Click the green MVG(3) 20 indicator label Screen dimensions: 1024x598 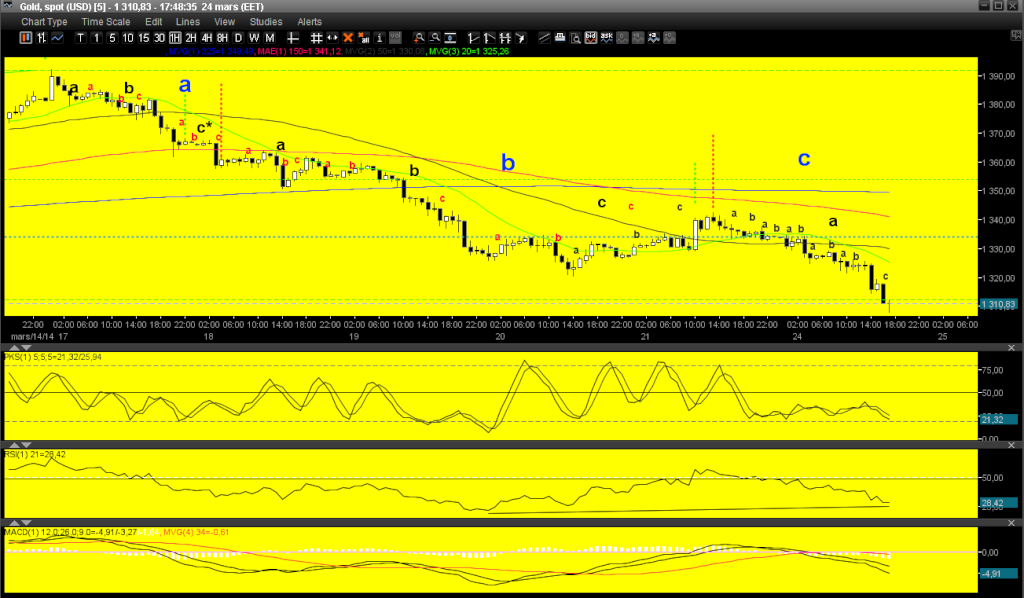[x=468, y=51]
